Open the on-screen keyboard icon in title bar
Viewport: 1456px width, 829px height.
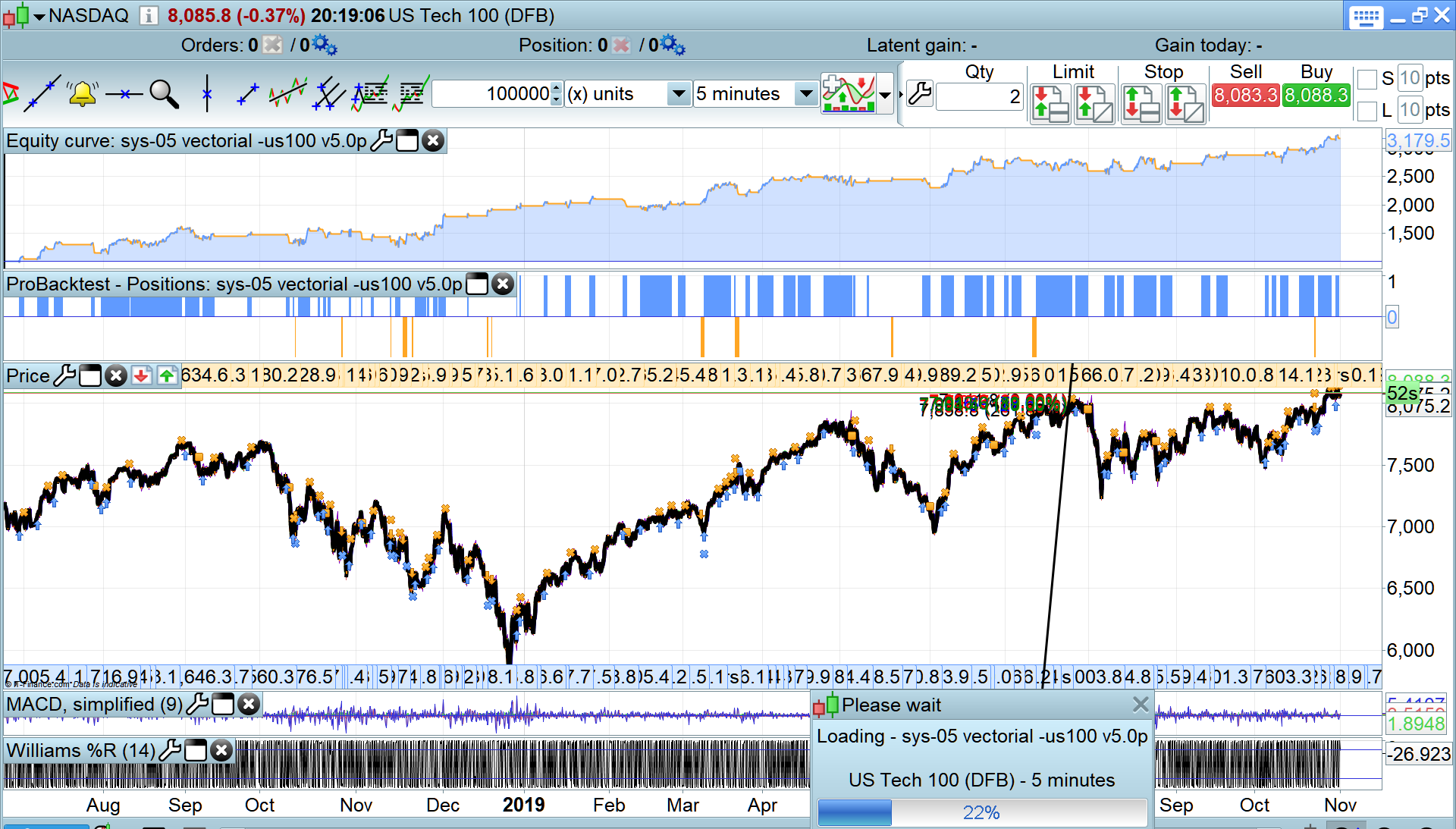(1366, 17)
